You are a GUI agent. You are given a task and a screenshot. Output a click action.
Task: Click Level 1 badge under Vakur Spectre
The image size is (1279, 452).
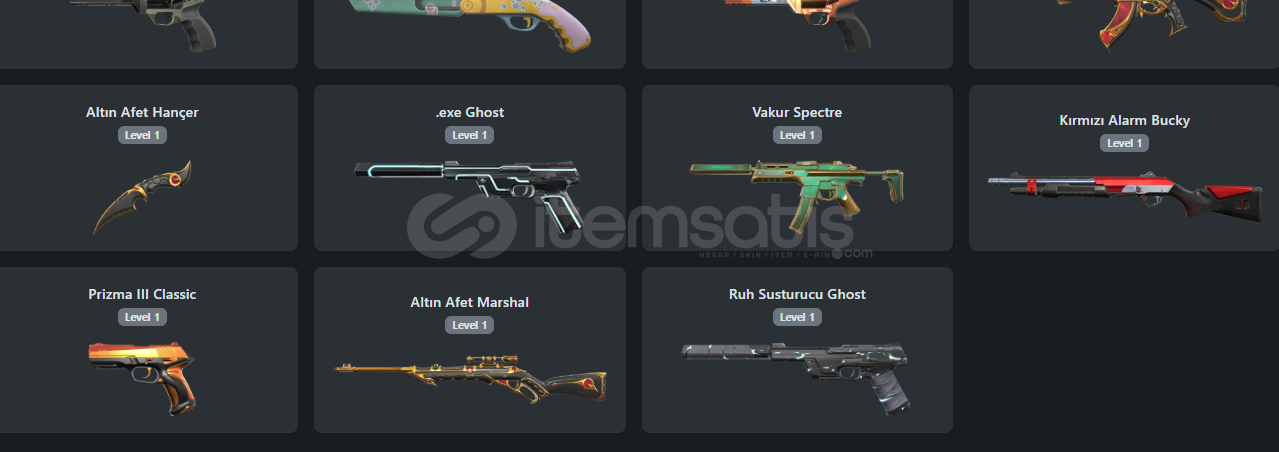797,135
